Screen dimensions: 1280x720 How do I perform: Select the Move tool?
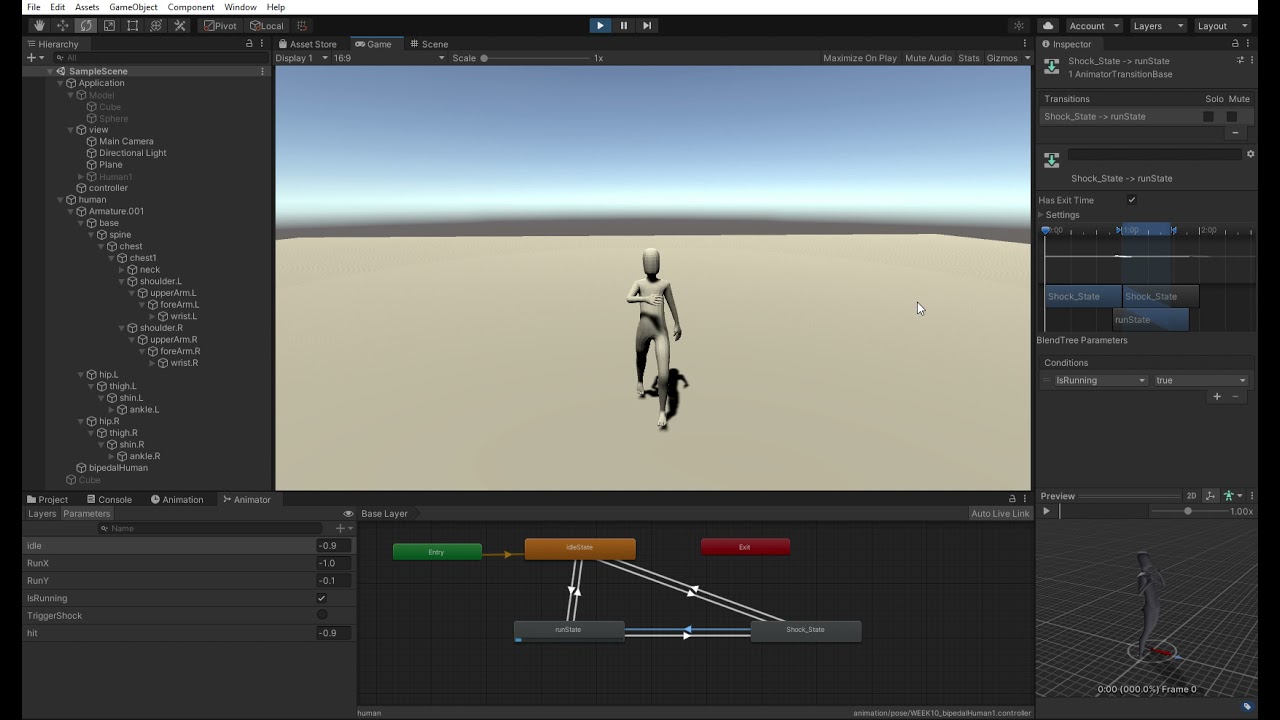tap(62, 25)
